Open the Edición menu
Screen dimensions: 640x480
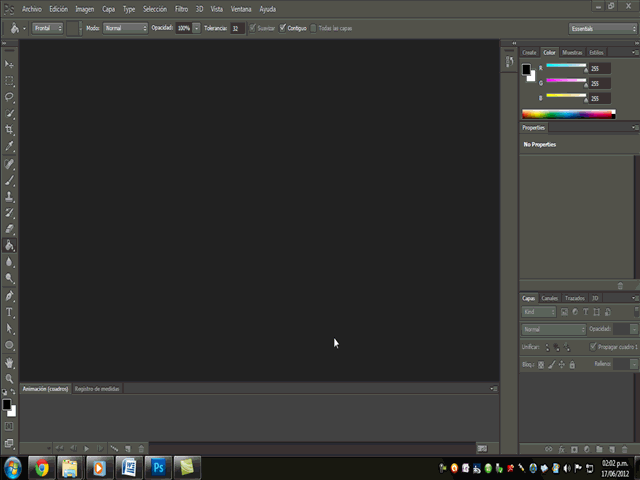59,9
